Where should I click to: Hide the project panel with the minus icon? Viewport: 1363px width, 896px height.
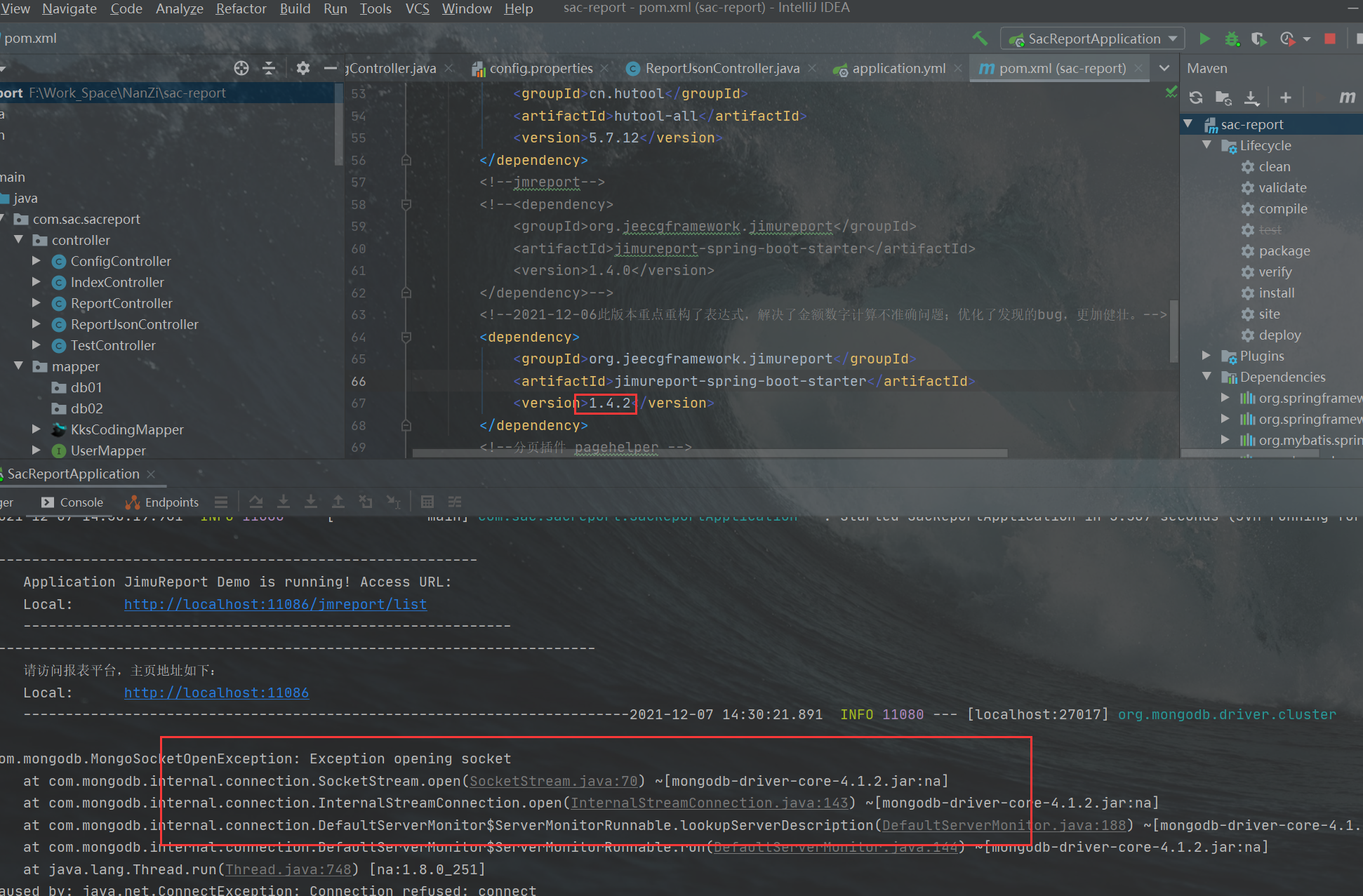[x=330, y=68]
